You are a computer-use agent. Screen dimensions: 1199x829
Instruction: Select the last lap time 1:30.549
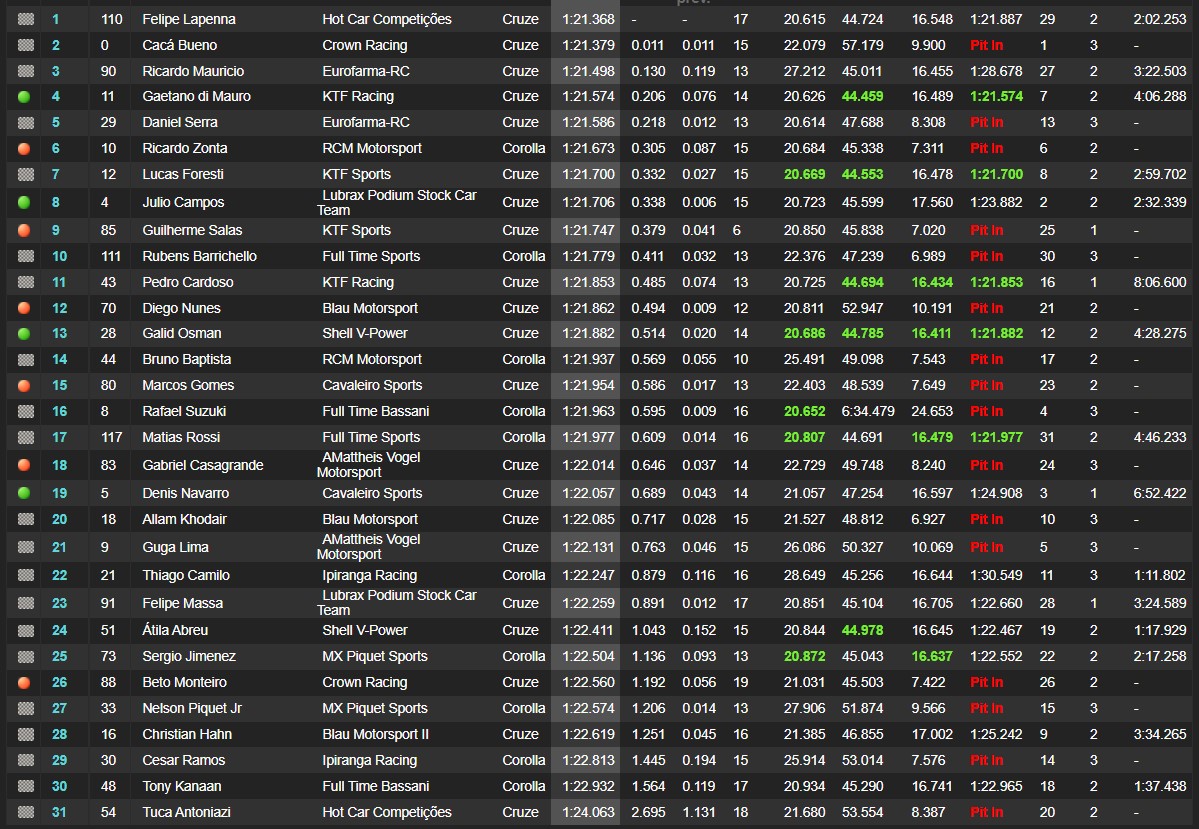(996, 575)
